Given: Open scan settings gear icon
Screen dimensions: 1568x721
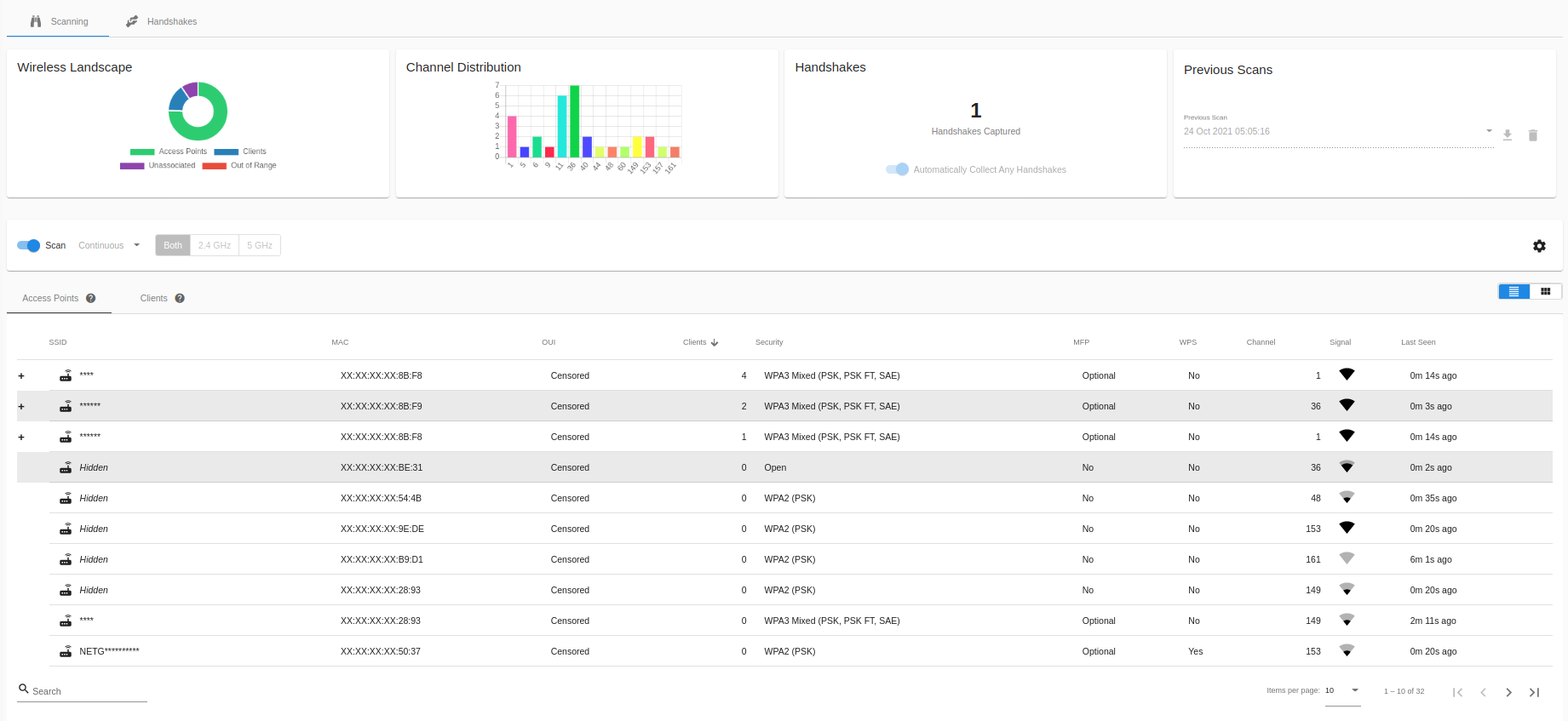Looking at the screenshot, I should pos(1539,246).
